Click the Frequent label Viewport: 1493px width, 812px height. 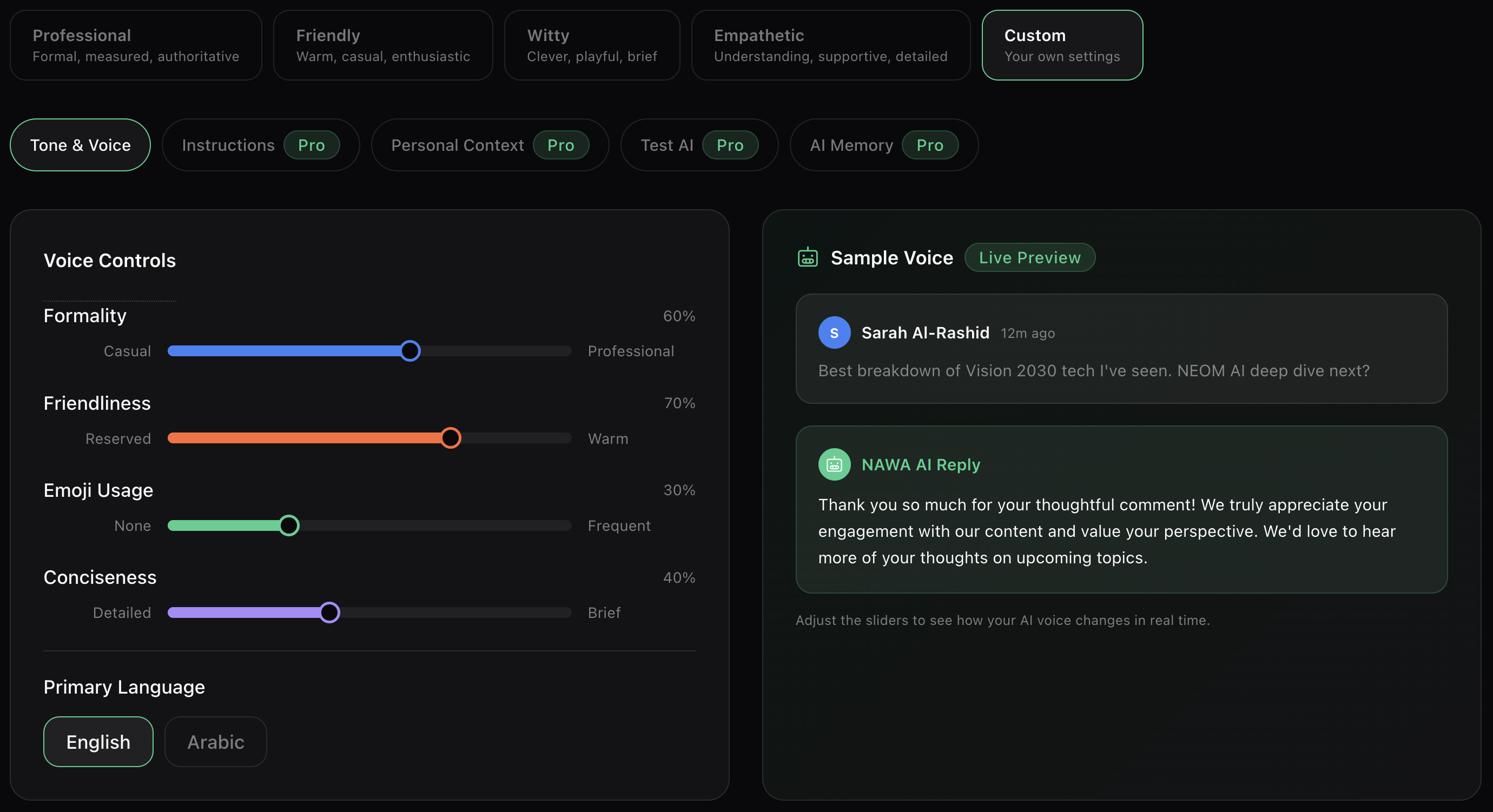click(x=619, y=525)
